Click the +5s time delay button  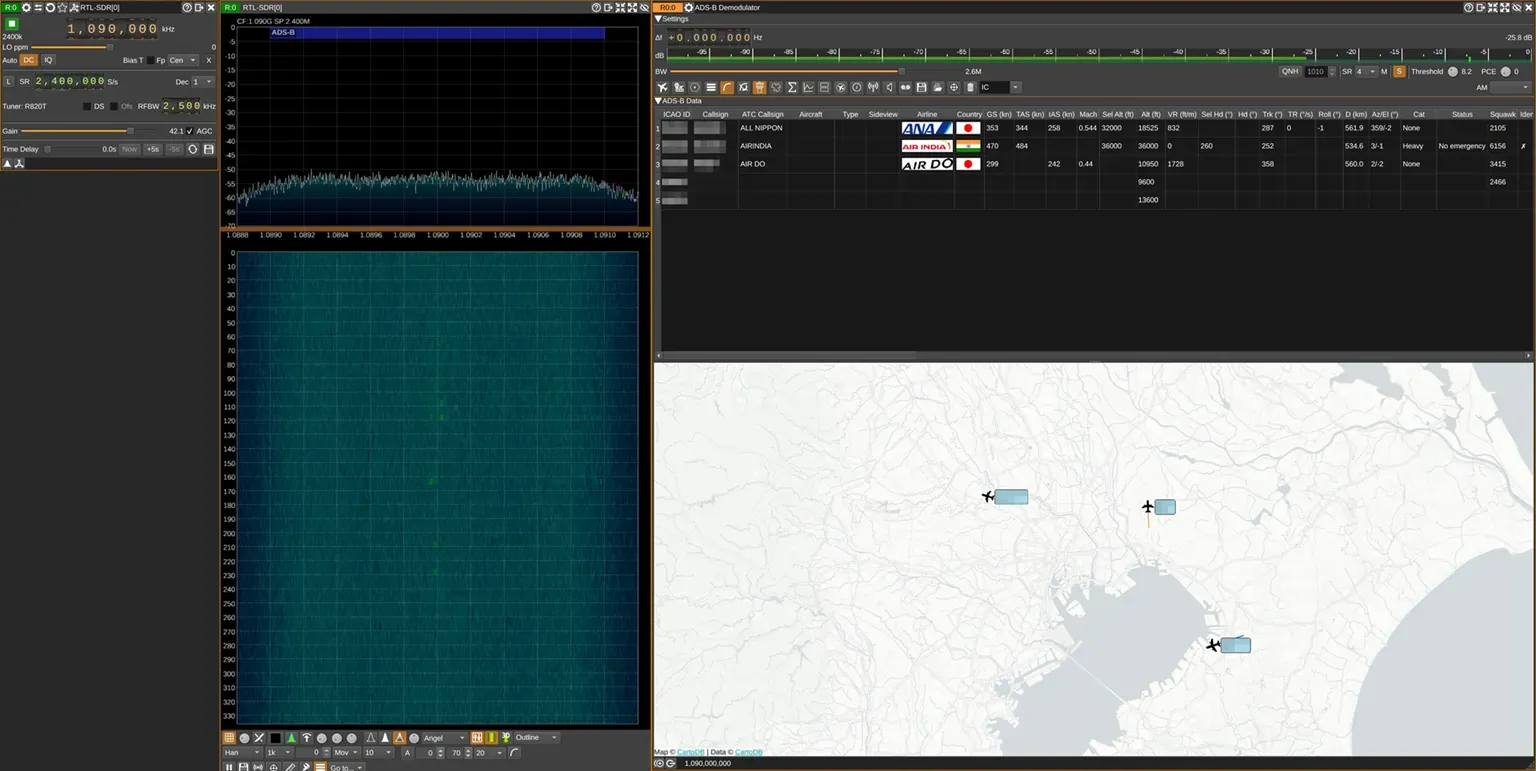[152, 149]
